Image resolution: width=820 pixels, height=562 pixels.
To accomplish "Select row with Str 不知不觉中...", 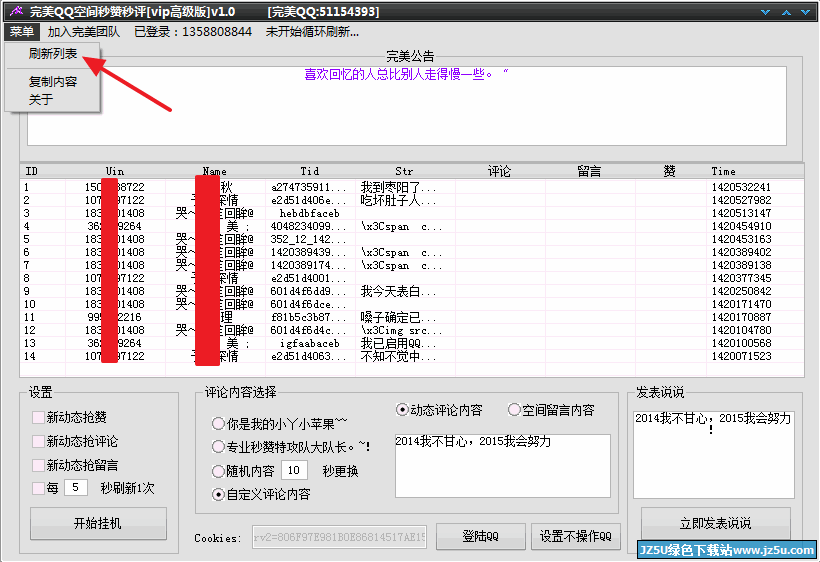I will 412,357.
